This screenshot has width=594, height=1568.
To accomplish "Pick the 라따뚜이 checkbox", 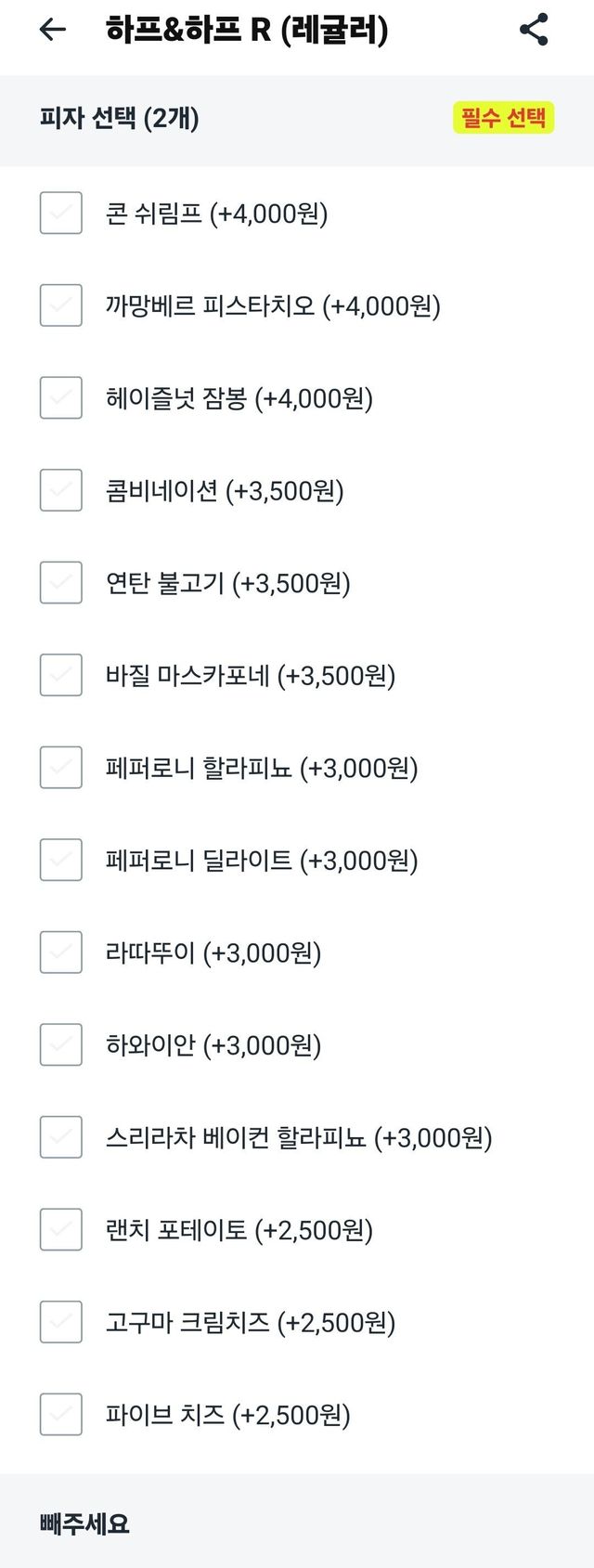I will [61, 952].
